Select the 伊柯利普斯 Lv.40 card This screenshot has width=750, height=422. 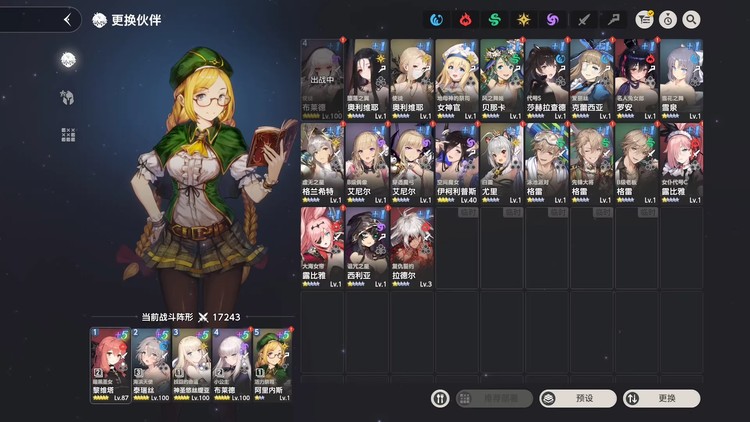click(457, 164)
